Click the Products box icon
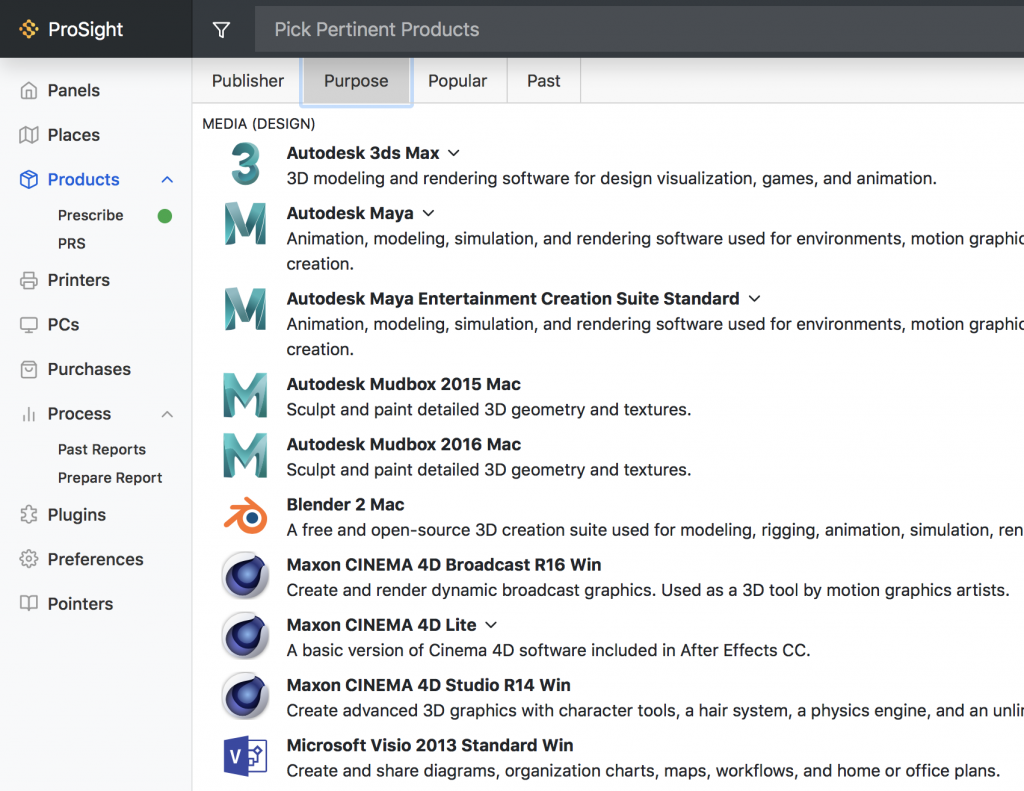The width and height of the screenshot is (1024, 791). [29, 179]
